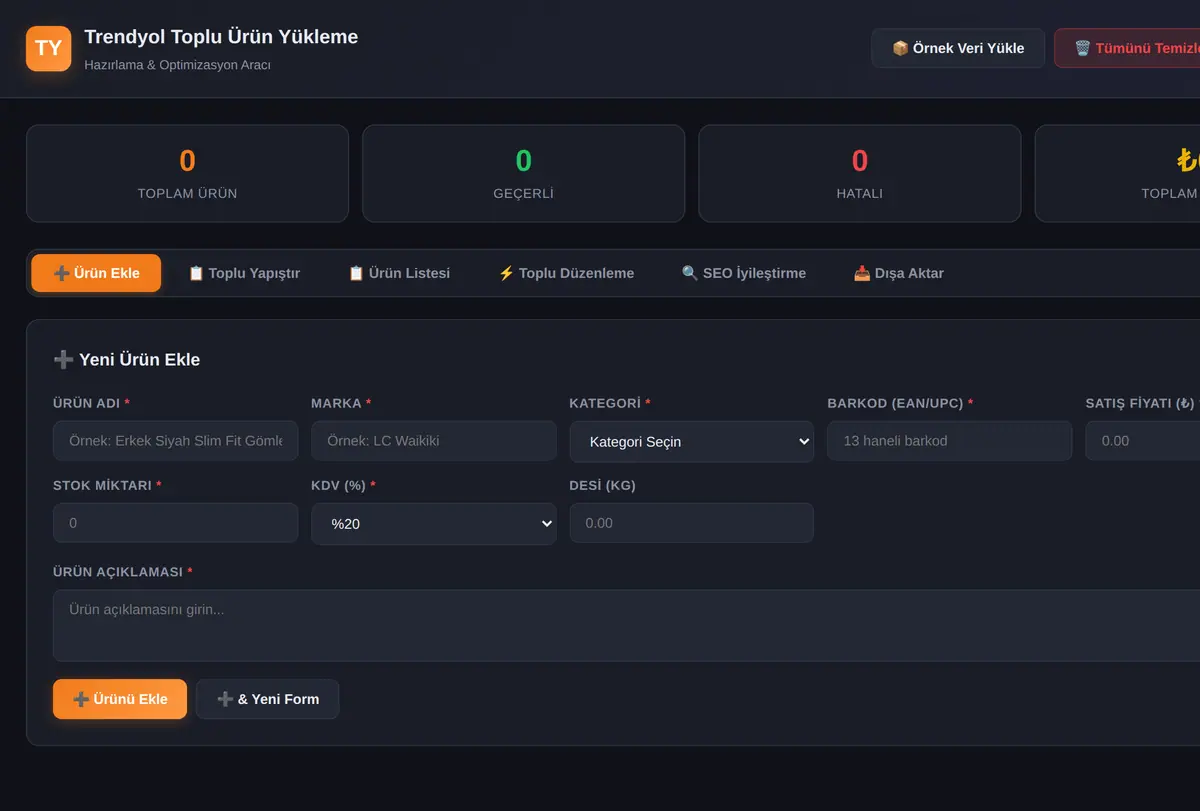Click the Desi (KG) input field
Viewport: 1200px width, 811px height.
point(692,523)
